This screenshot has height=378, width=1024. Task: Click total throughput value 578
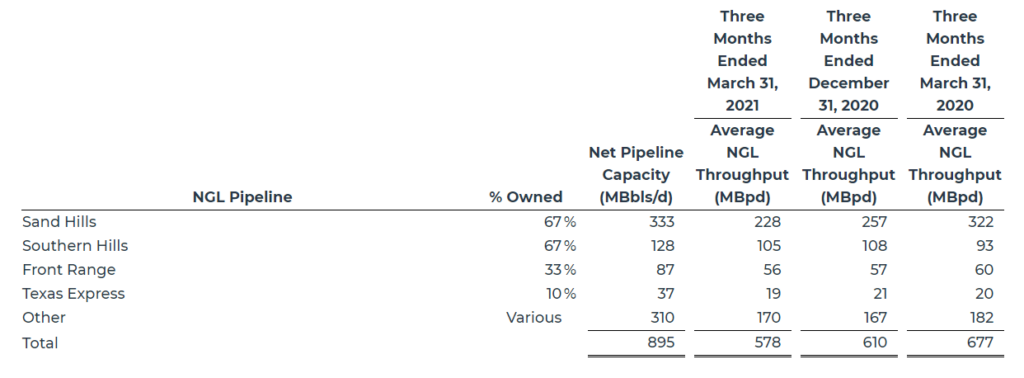coord(767,343)
